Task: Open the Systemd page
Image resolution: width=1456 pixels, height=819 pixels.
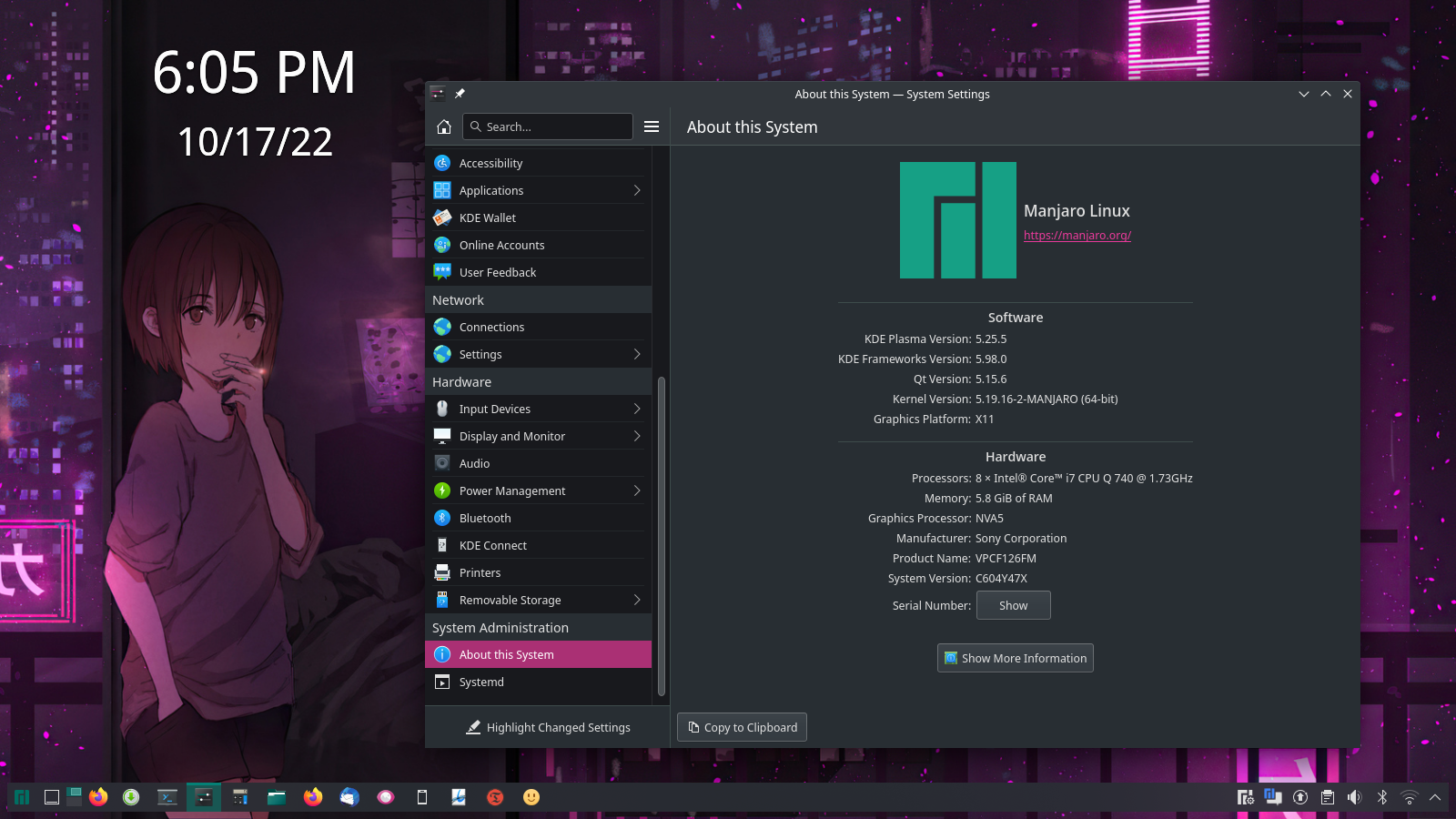Action: tap(538, 682)
